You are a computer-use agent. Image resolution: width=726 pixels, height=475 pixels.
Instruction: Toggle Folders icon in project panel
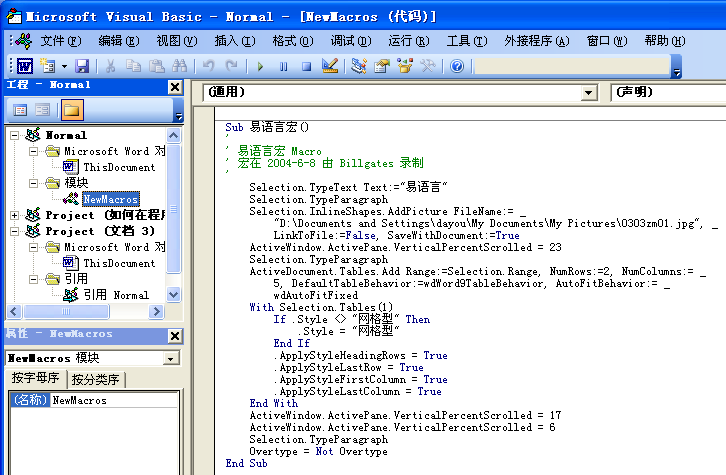point(72,110)
